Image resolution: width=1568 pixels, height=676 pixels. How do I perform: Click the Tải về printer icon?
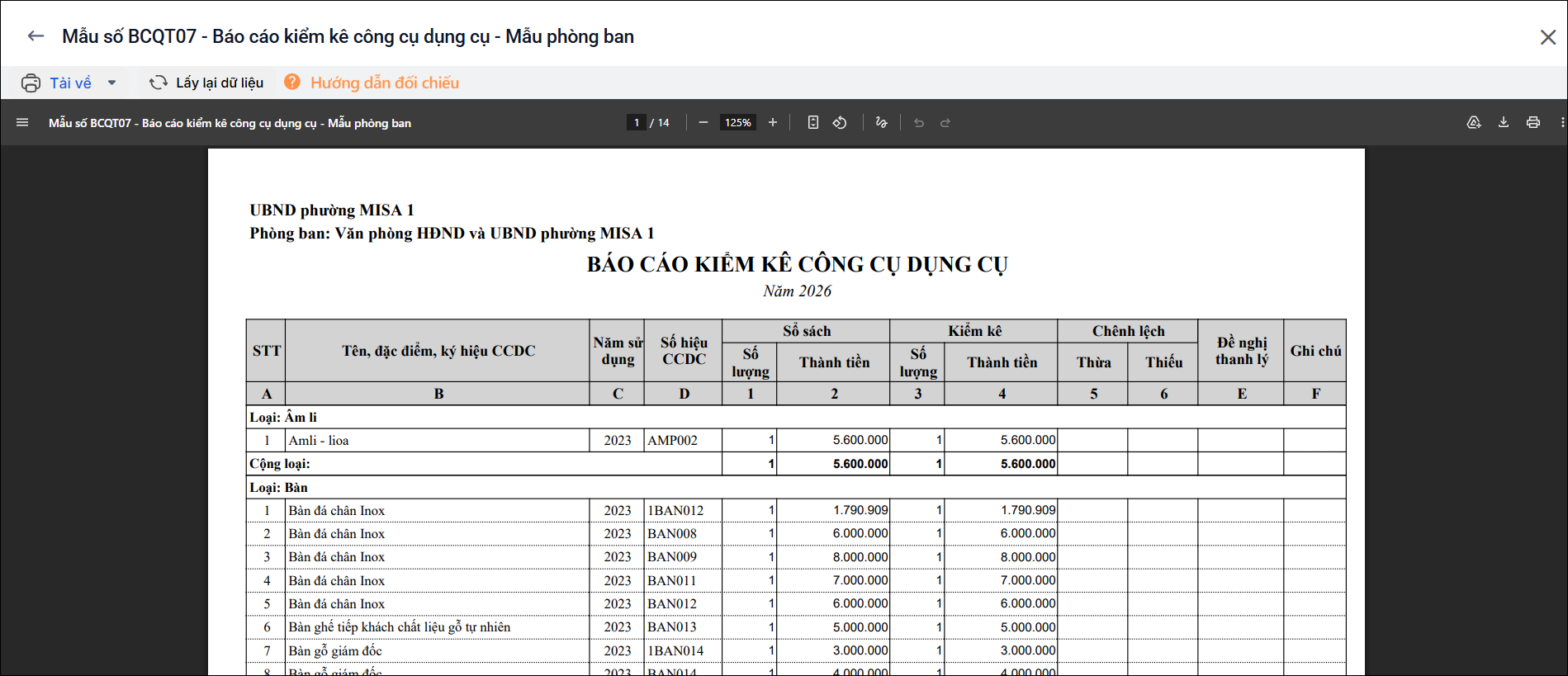pyautogui.click(x=31, y=83)
